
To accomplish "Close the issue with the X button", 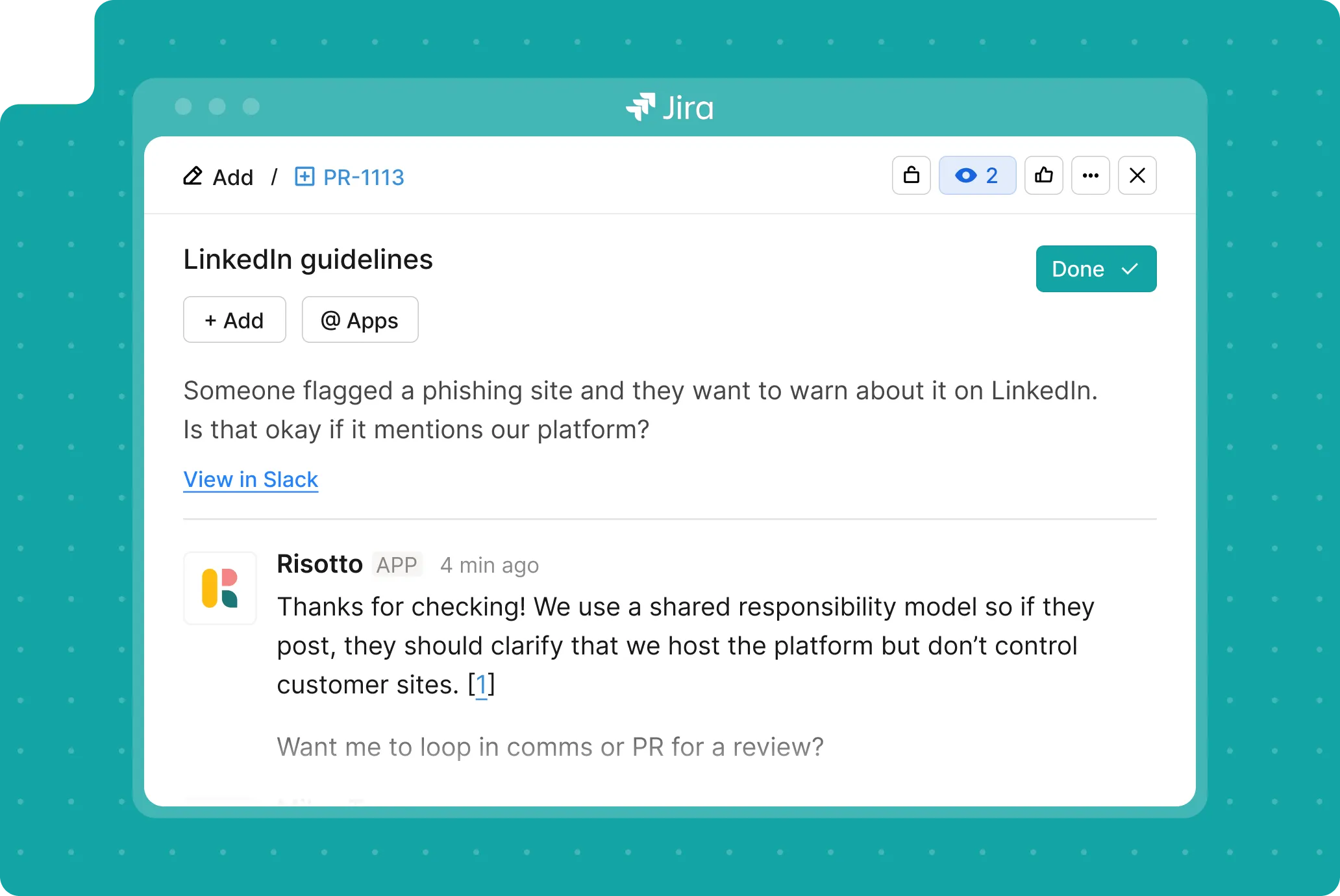I will click(1137, 175).
